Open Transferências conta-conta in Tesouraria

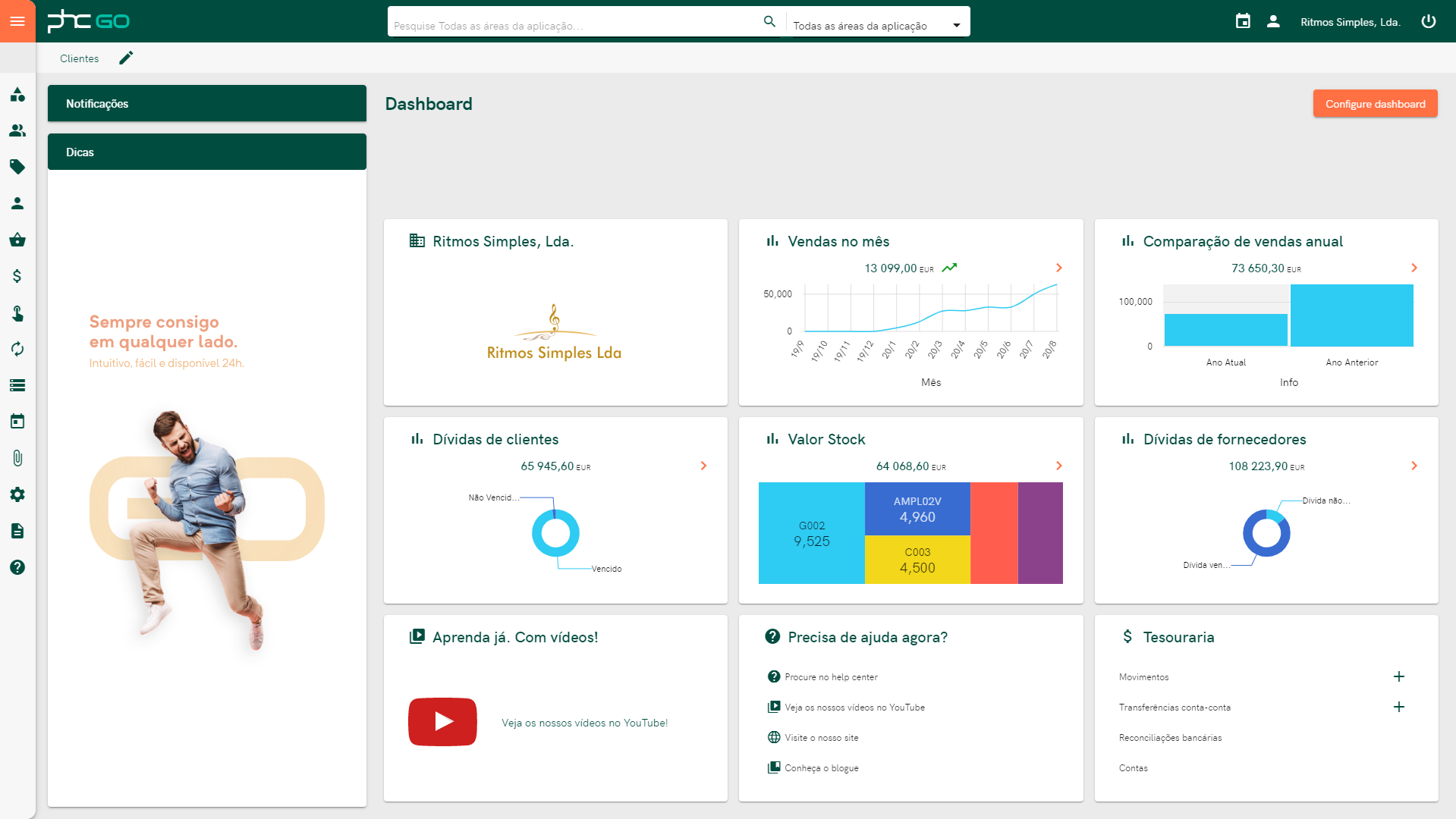pyautogui.click(x=1175, y=708)
